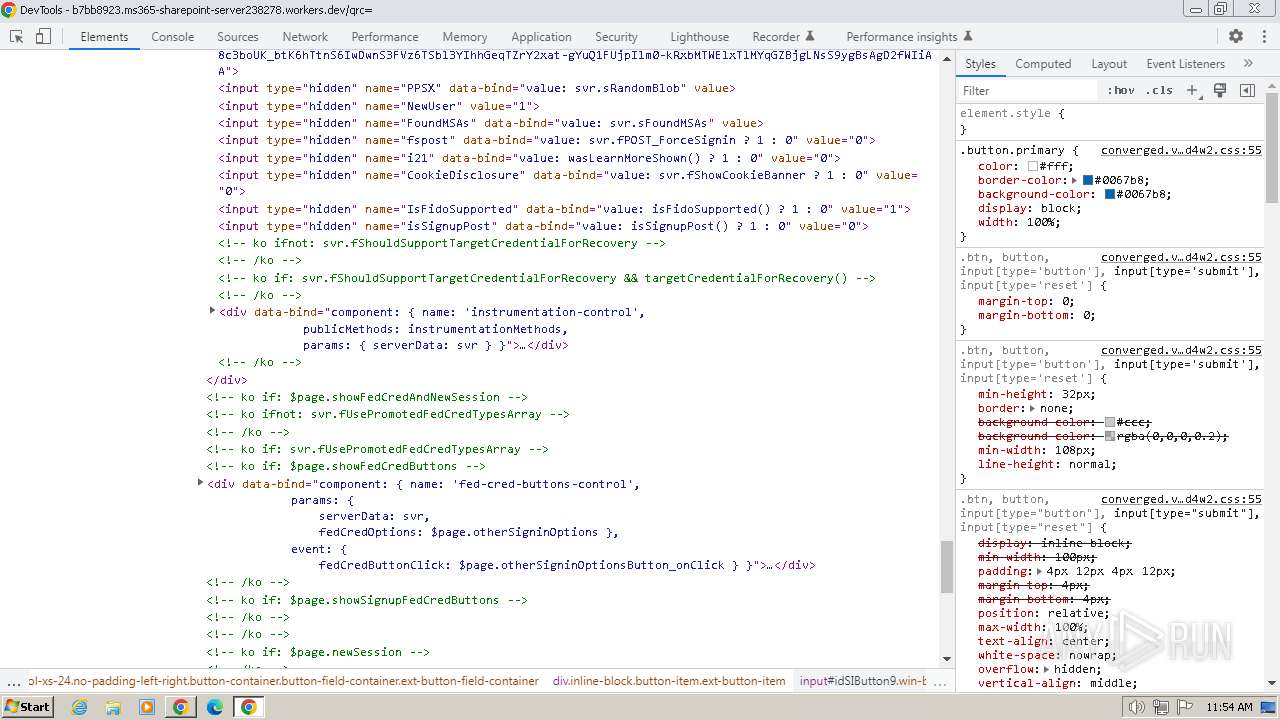Select div.inline-block.button-item breadcrumb
The width and height of the screenshot is (1280, 720).
click(x=669, y=681)
